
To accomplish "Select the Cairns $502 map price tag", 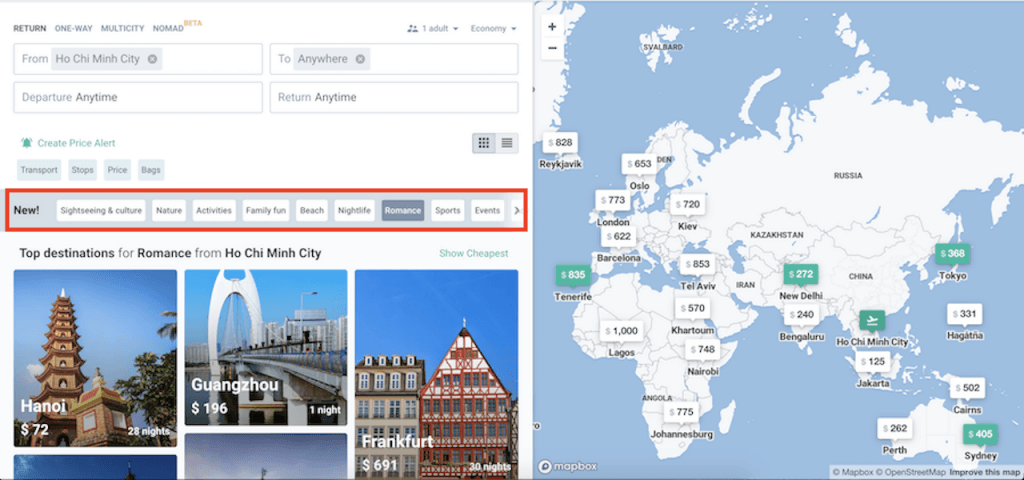I will [x=967, y=389].
